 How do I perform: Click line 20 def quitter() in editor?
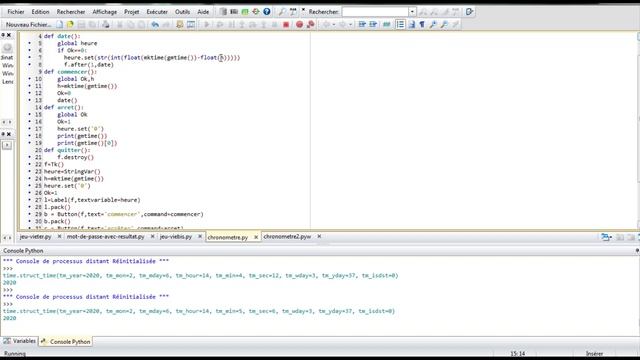pos(67,150)
